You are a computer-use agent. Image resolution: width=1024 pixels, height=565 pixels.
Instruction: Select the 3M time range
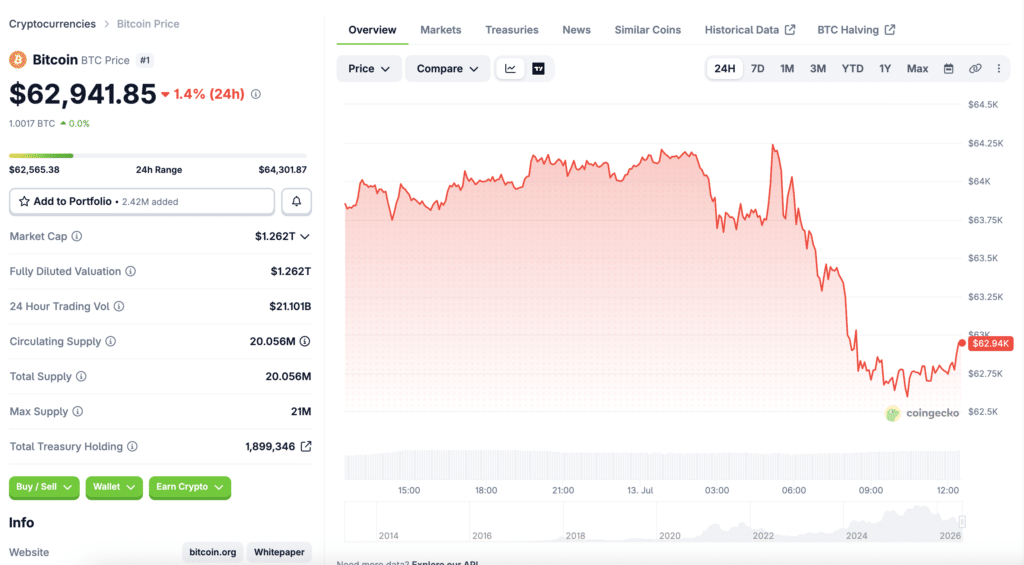click(x=818, y=69)
